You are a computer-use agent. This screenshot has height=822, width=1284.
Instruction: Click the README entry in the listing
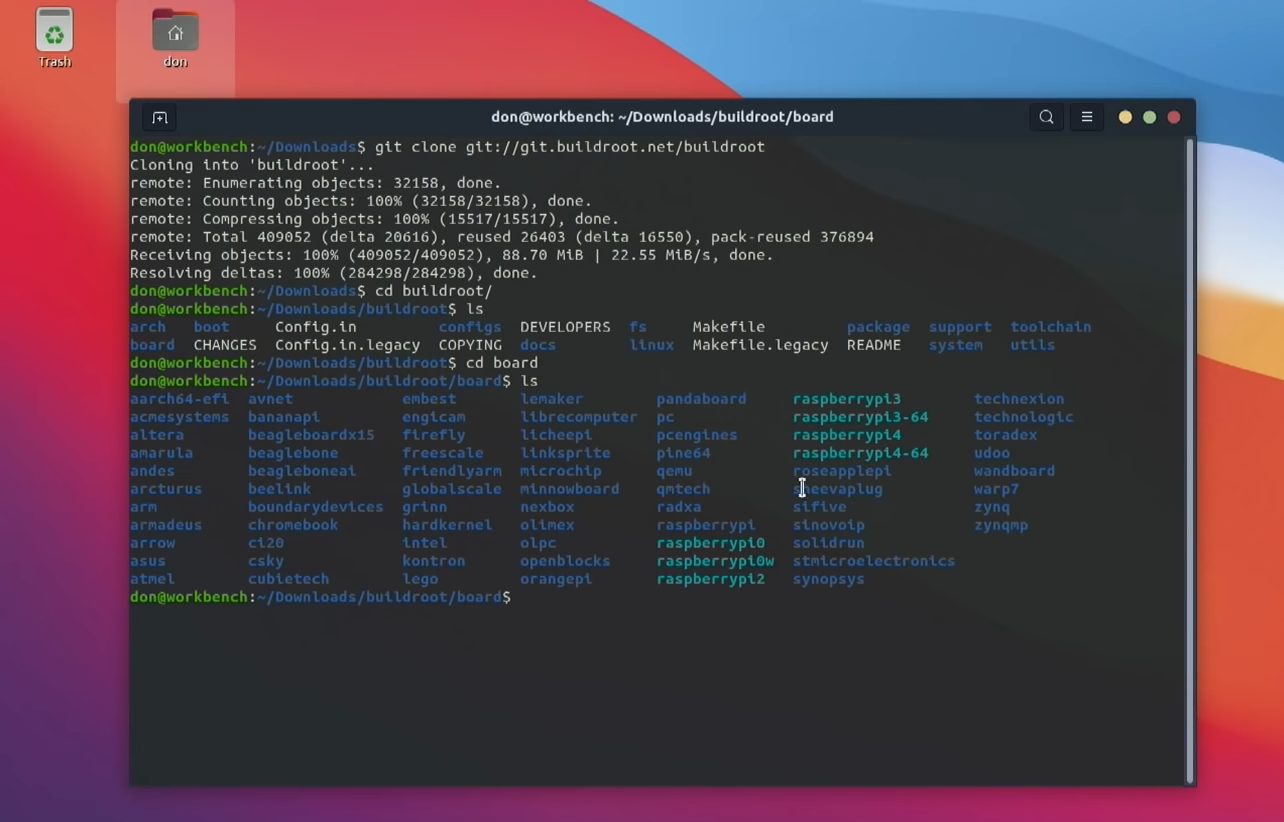874,344
